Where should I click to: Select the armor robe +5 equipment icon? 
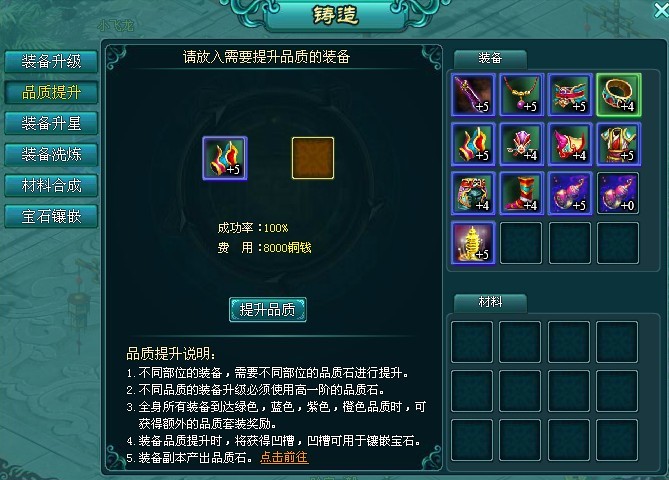coord(619,144)
